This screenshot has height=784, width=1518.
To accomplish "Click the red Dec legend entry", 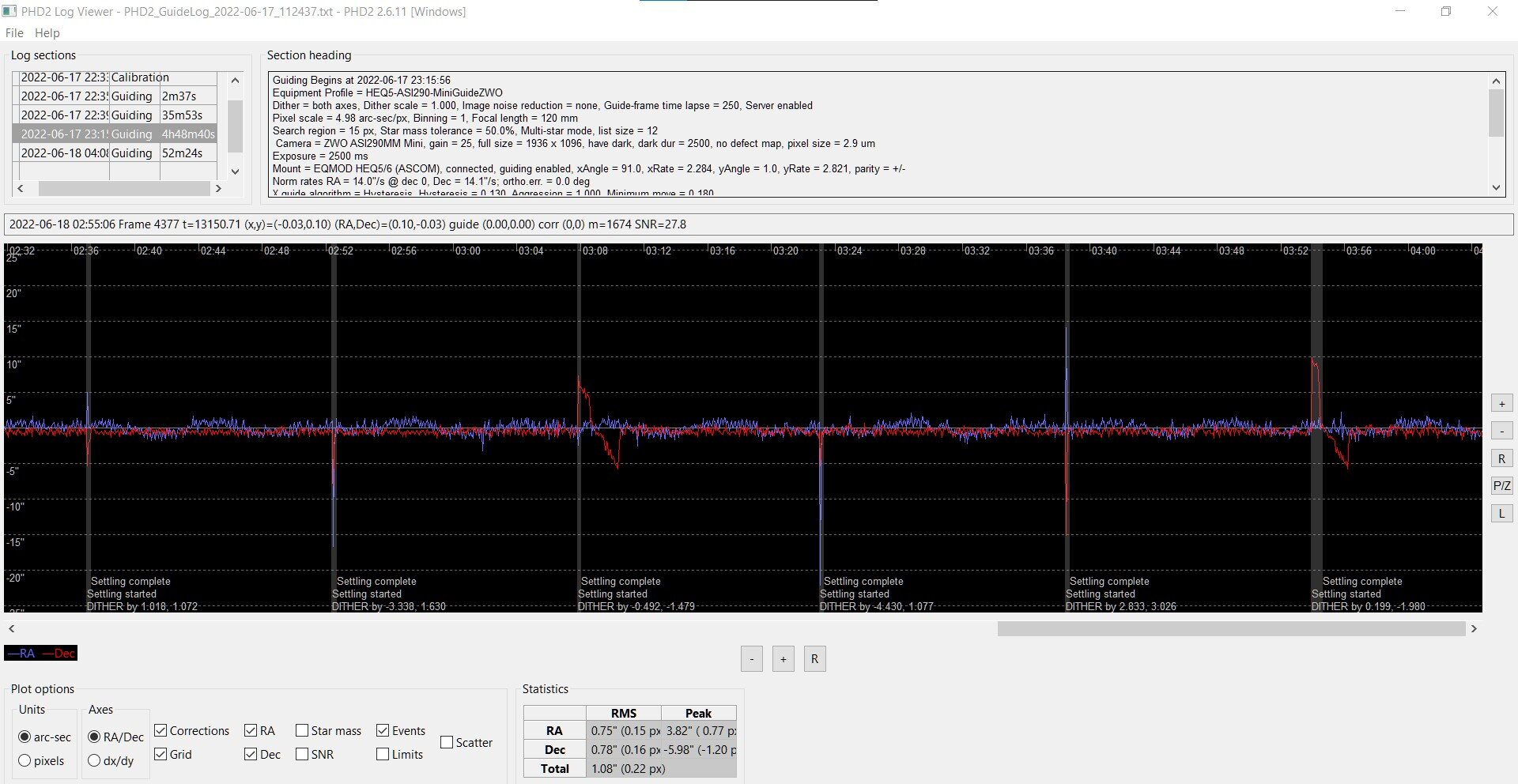I will point(59,654).
